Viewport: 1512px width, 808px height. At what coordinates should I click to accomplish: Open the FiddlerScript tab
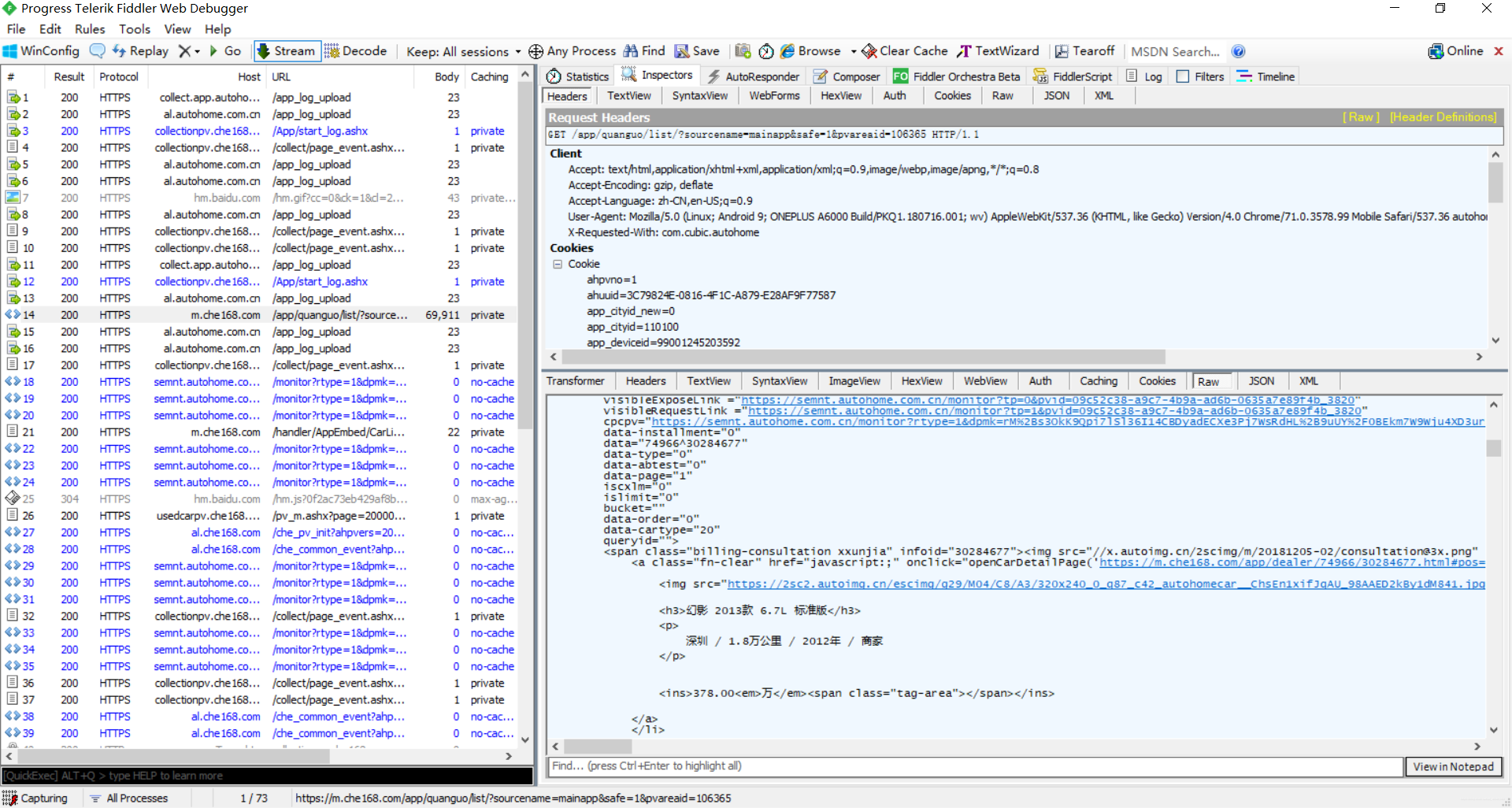pos(1073,76)
